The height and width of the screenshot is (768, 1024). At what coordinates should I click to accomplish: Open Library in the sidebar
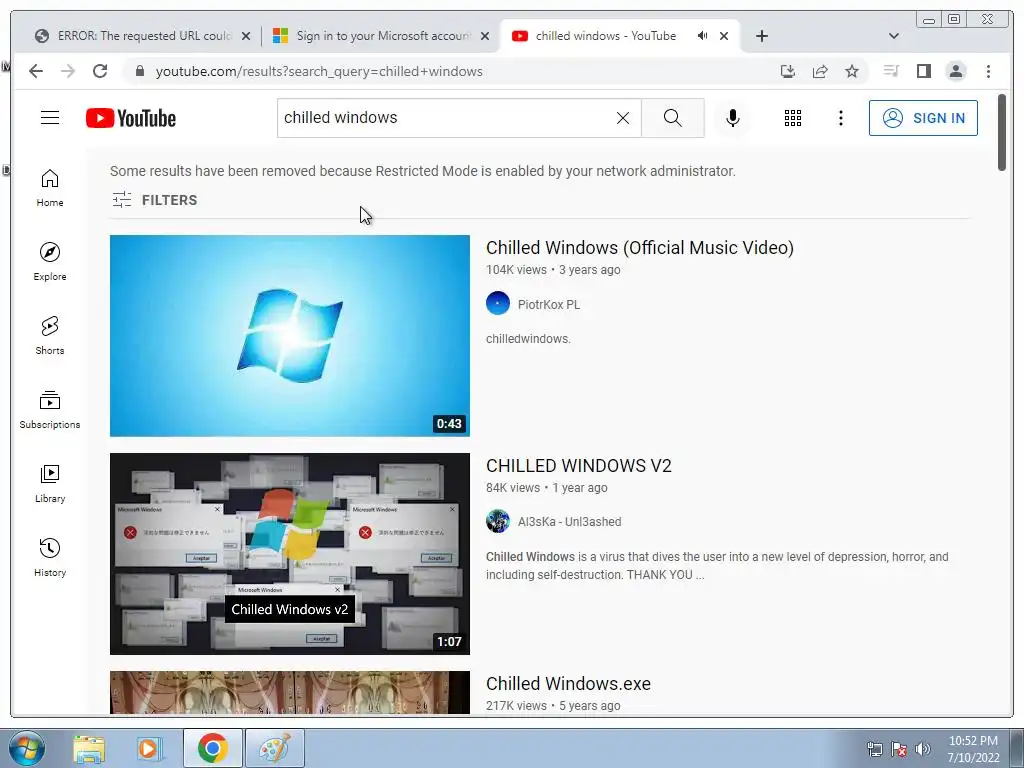(x=50, y=483)
